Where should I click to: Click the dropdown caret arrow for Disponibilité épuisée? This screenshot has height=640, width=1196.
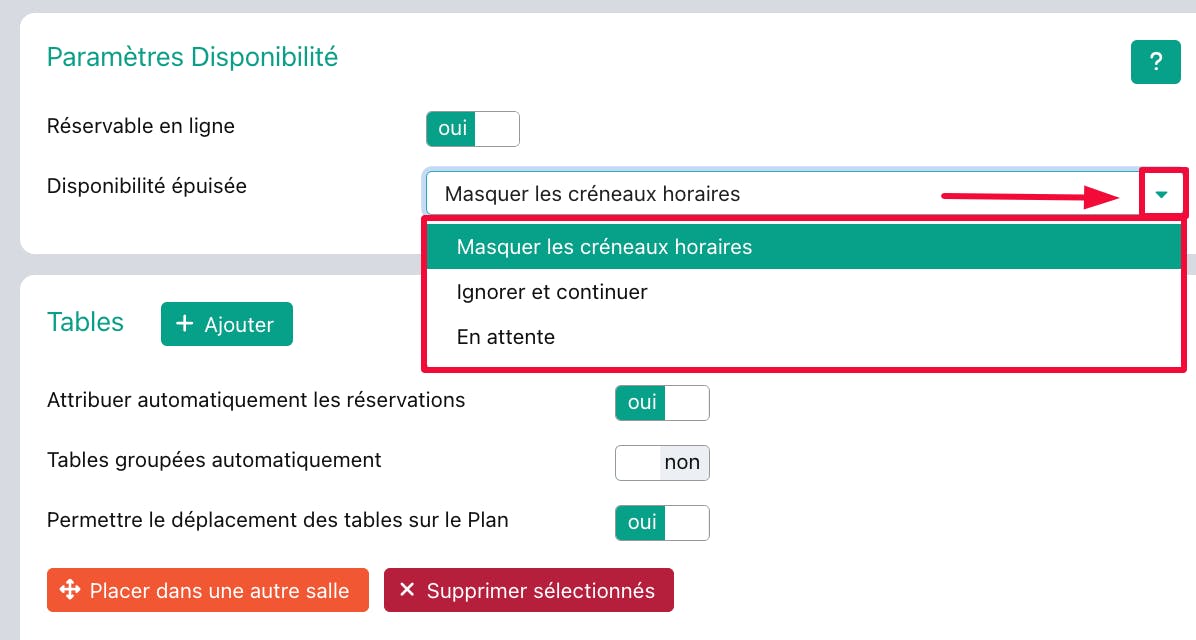click(x=1162, y=194)
